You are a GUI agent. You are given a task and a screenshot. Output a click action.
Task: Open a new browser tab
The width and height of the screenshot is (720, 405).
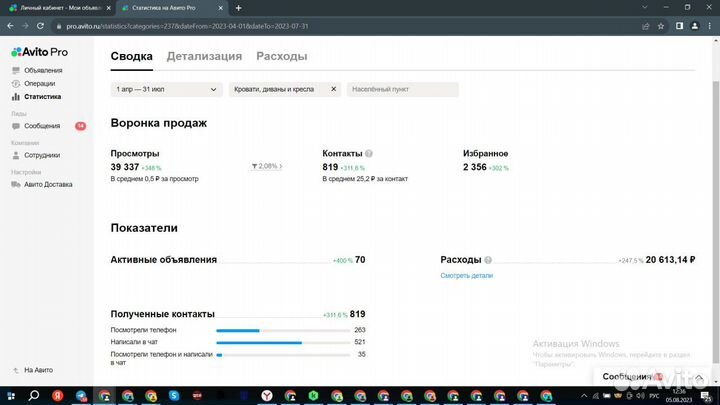(238, 8)
